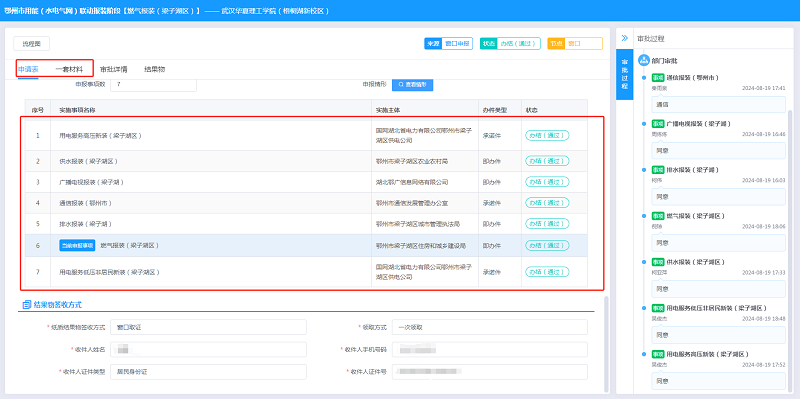Click the 查看情形 button
800x399 pixels.
(x=412, y=84)
